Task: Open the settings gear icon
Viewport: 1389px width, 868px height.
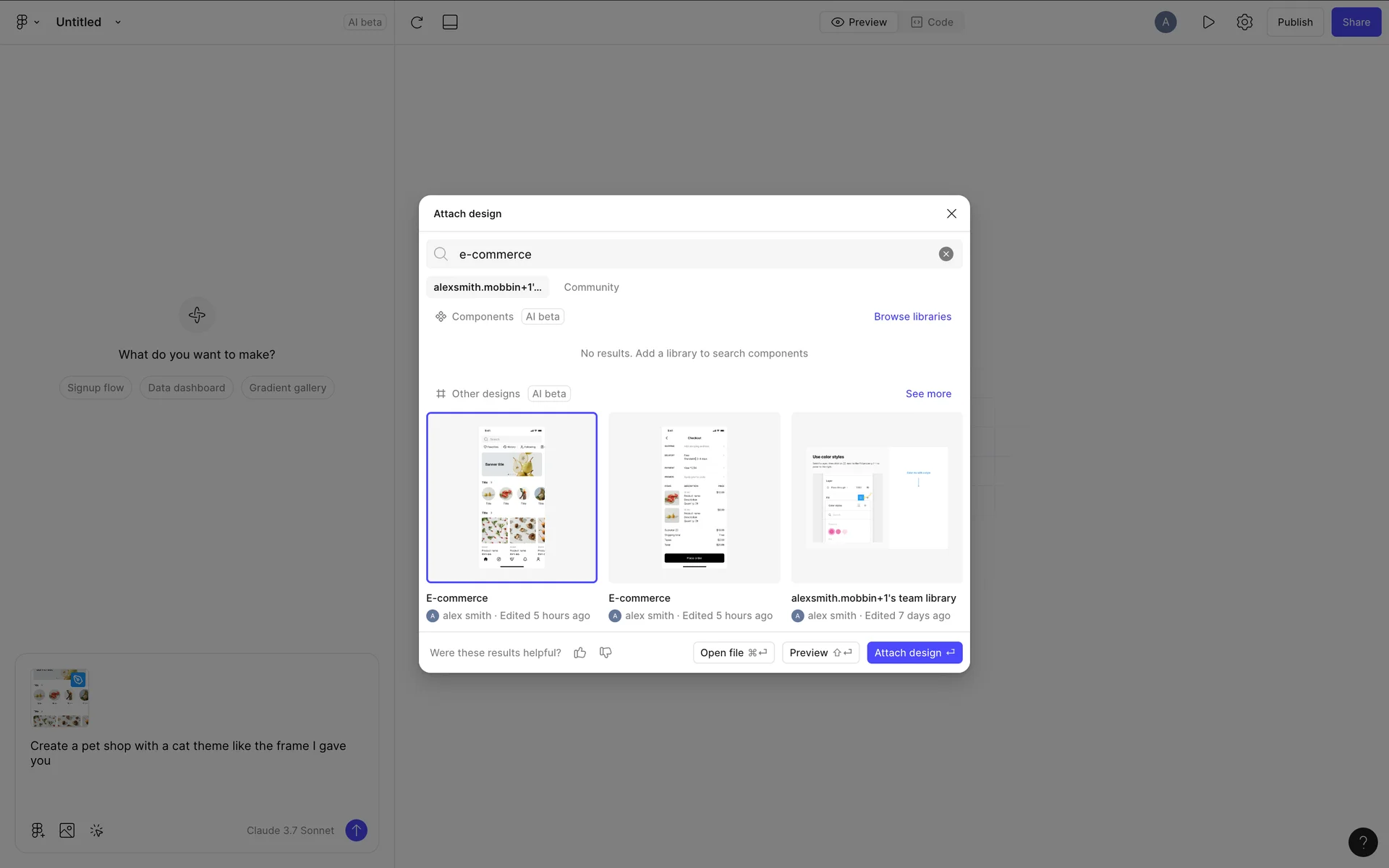Action: (1244, 22)
